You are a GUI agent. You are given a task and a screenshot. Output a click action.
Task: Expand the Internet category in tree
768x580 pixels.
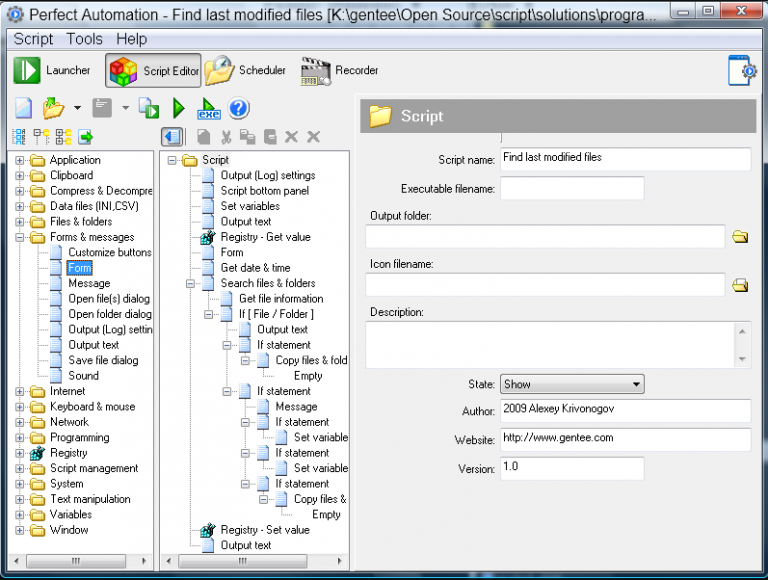(20, 392)
